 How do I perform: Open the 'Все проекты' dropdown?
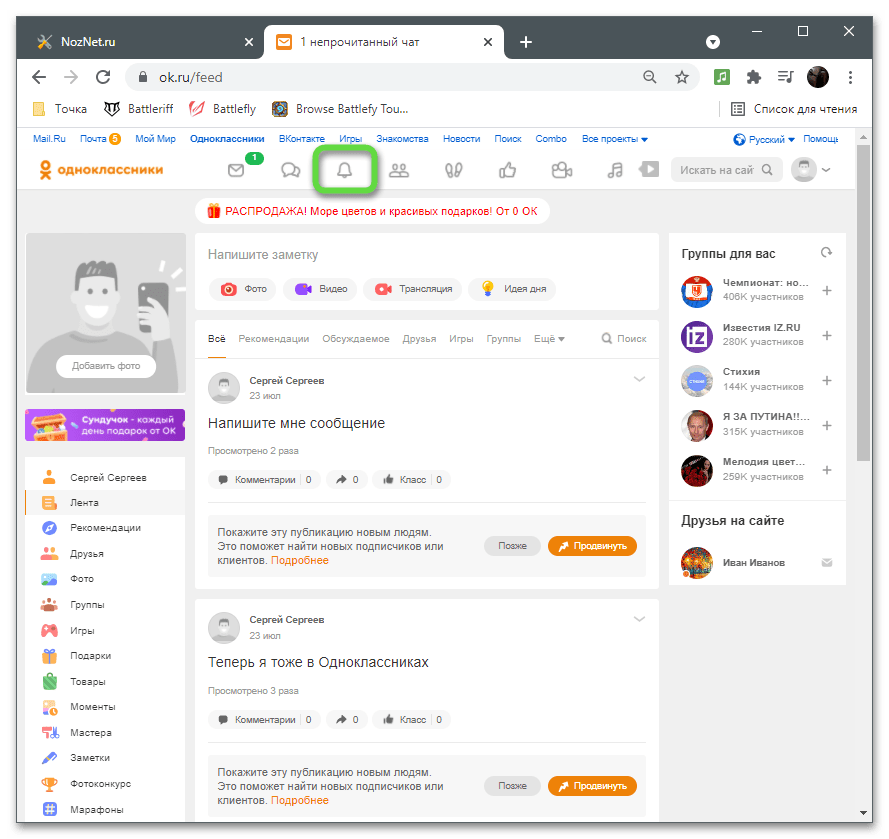(x=615, y=139)
